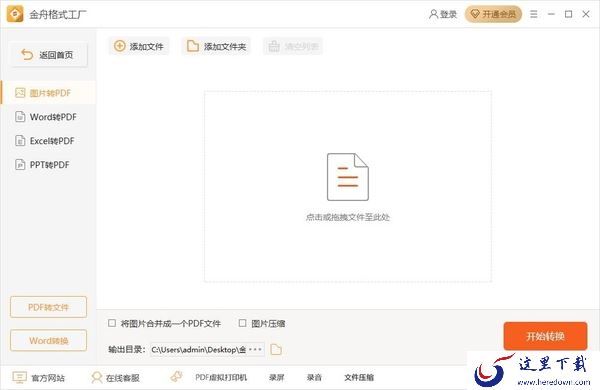
Task: Open the Word转换 section
Action: [x=49, y=340]
